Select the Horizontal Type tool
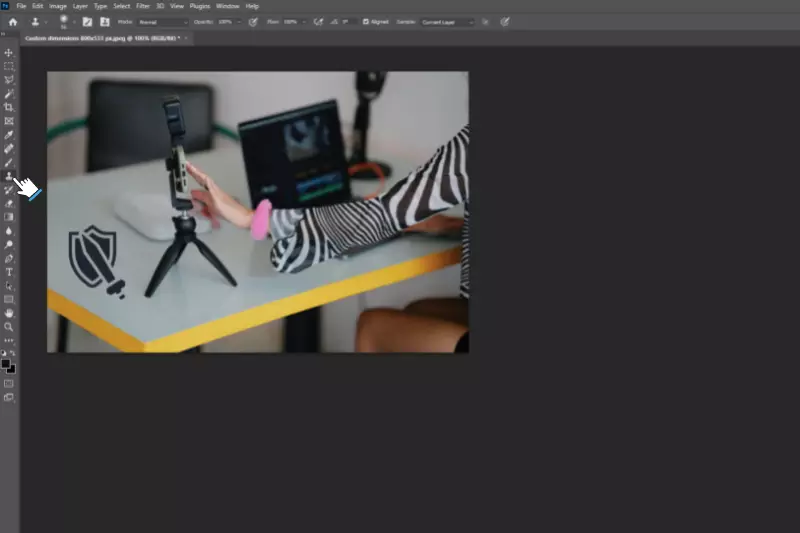 click(x=9, y=272)
